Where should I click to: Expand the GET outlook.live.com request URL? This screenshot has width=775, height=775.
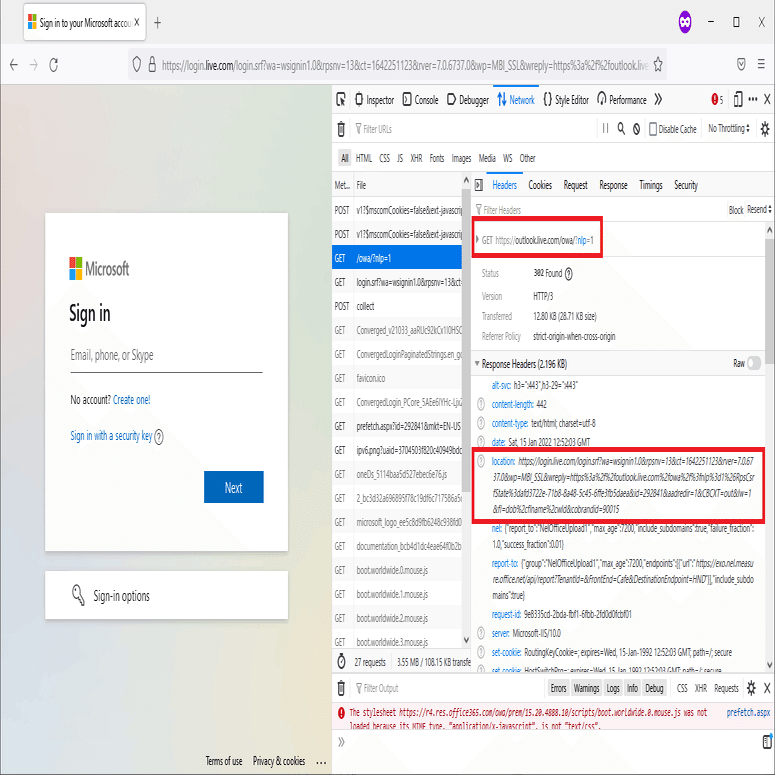pos(478,240)
